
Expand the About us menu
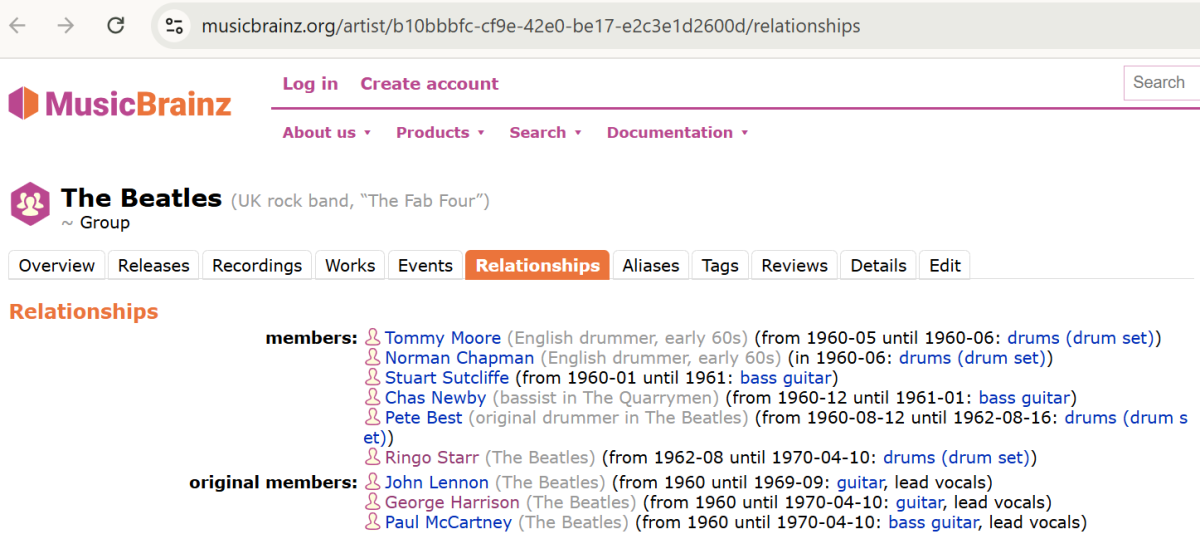(x=326, y=132)
